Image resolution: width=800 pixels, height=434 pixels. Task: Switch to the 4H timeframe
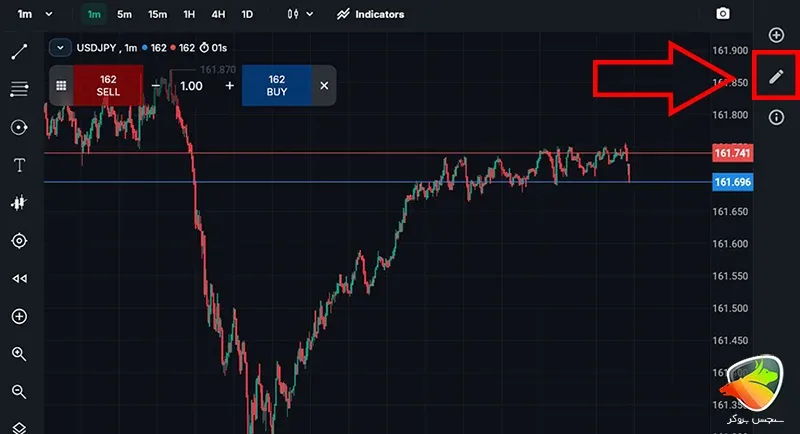pos(218,14)
